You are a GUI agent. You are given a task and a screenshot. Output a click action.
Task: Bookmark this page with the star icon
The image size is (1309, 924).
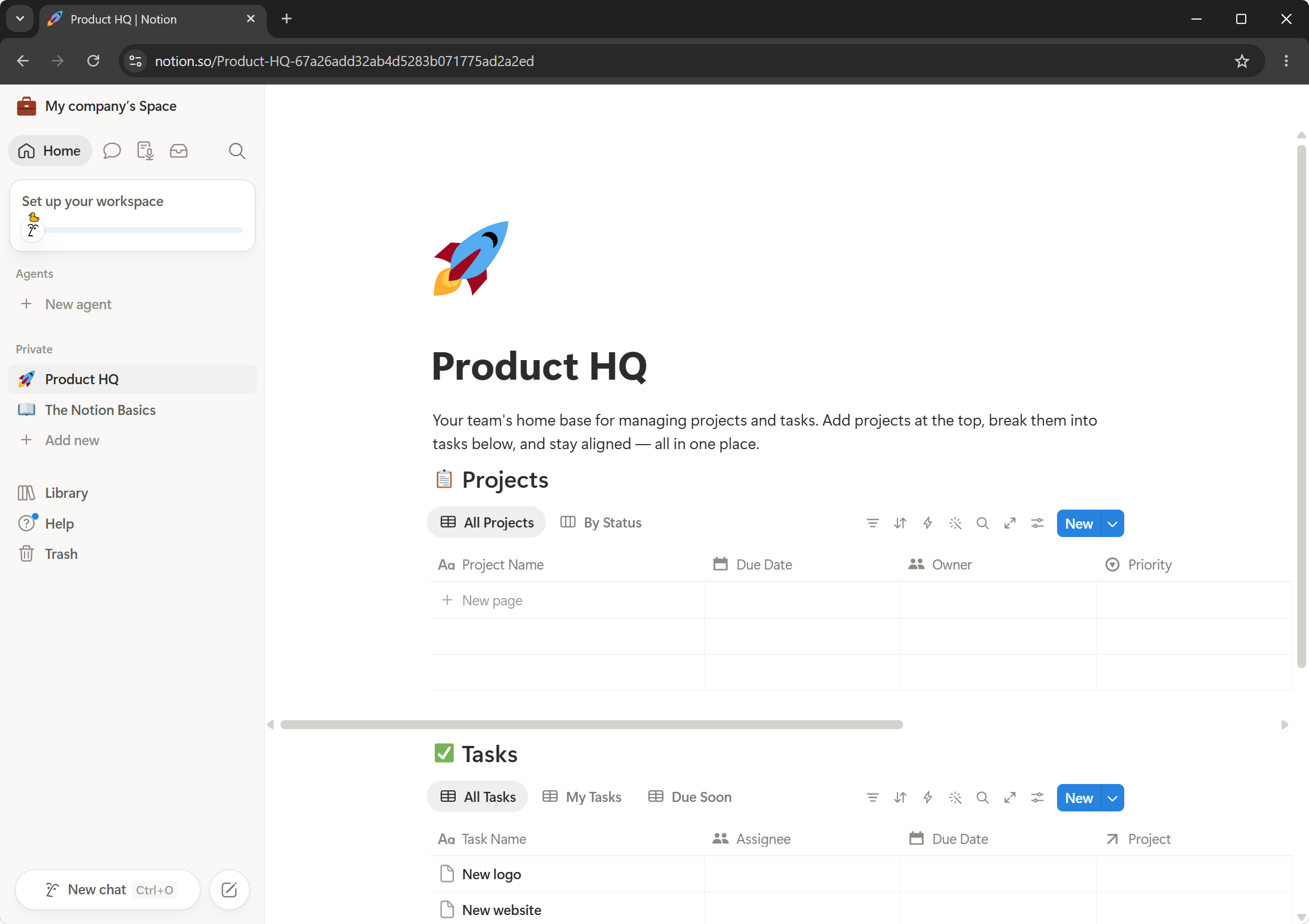point(1242,61)
